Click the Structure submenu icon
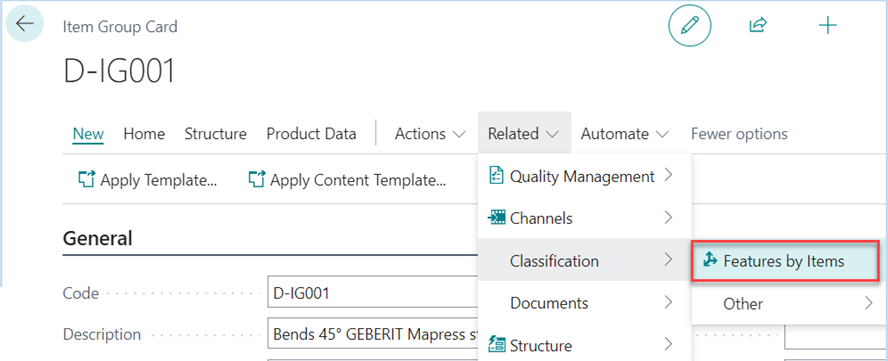The image size is (888, 361). [x=497, y=345]
